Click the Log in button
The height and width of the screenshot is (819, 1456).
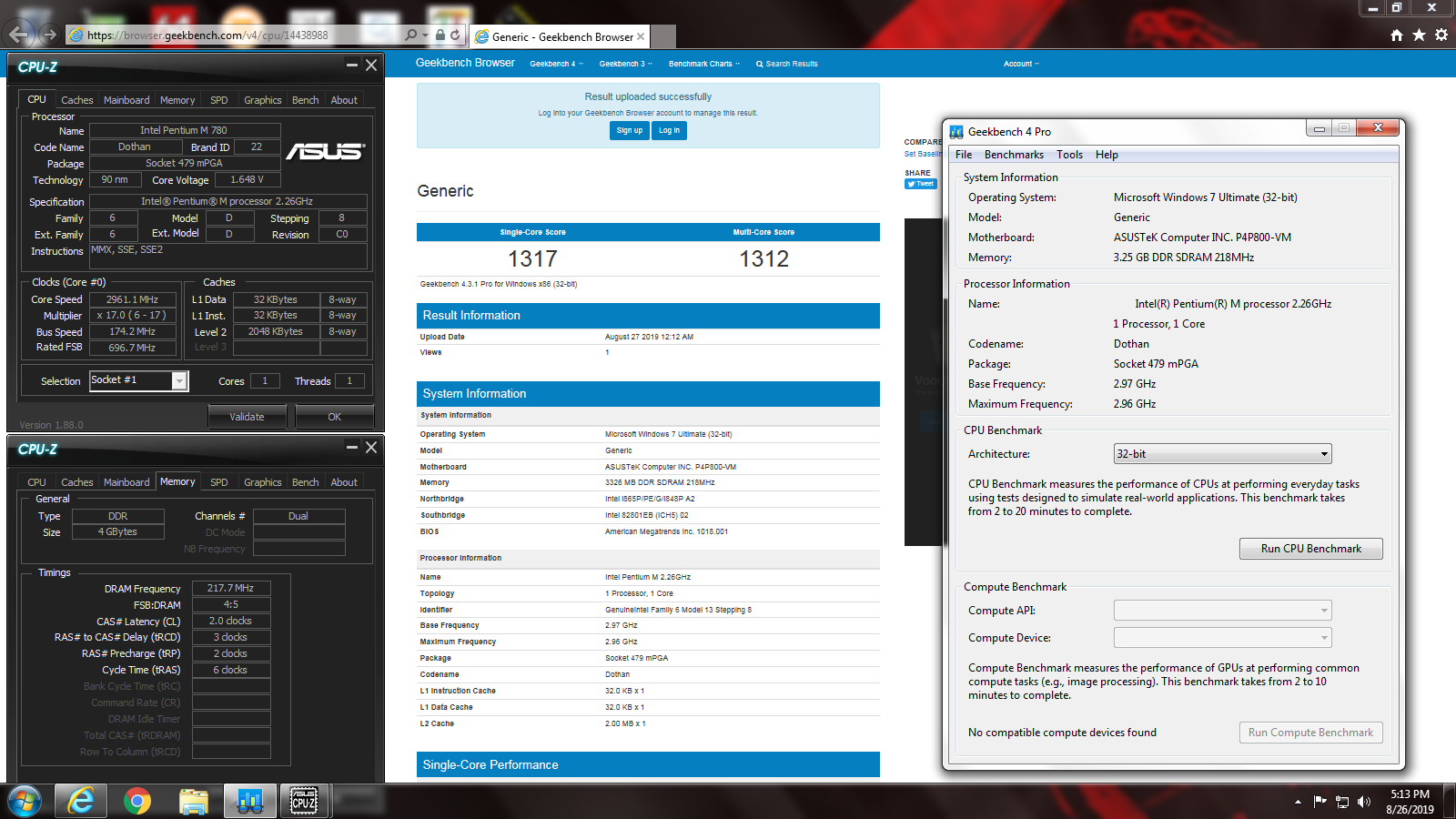pyautogui.click(x=669, y=130)
